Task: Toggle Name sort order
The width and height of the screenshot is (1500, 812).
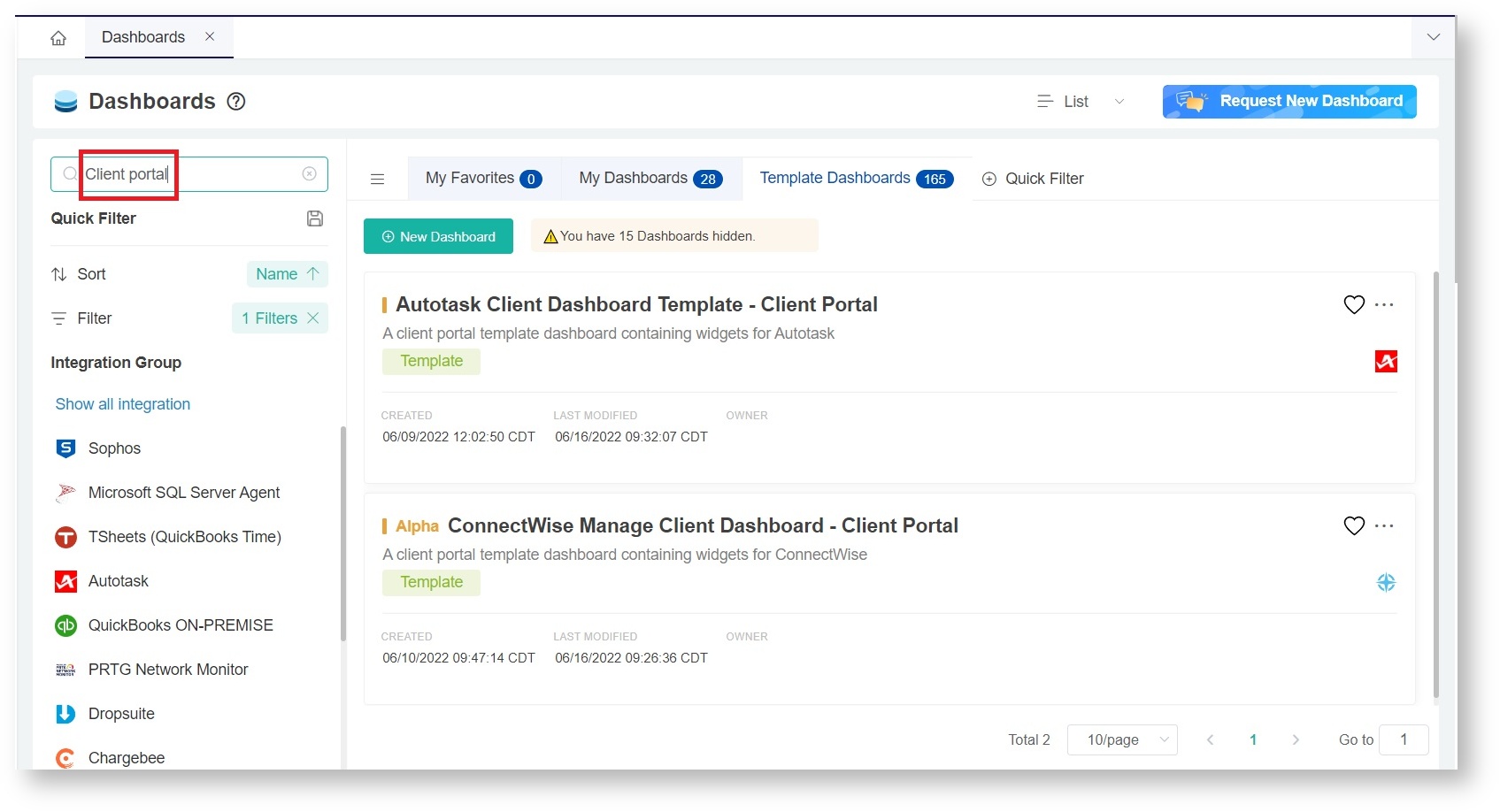Action: 287,274
